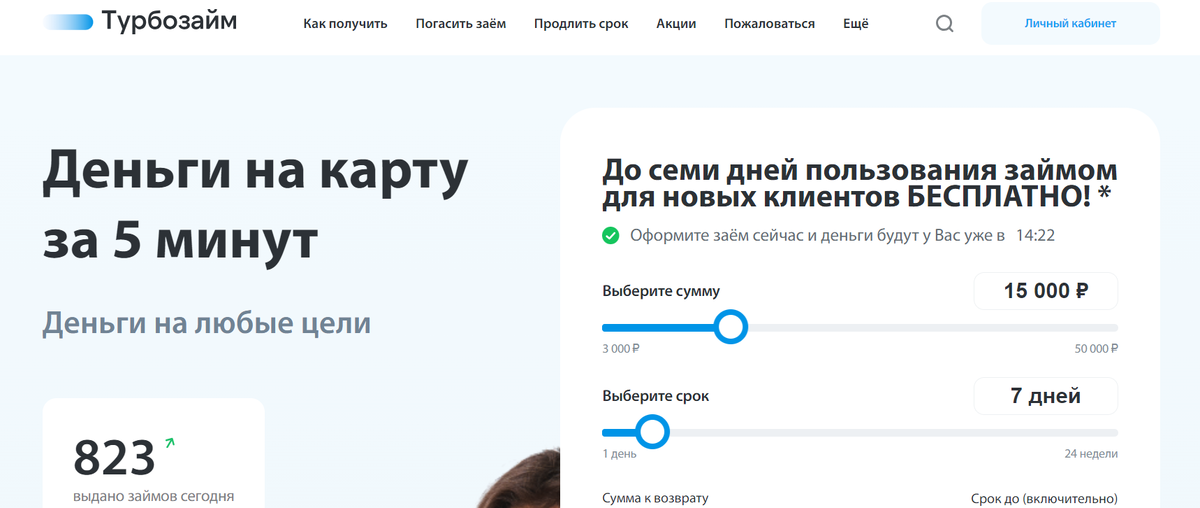Click the Деньги на карту за 5 минут heading
The height and width of the screenshot is (508, 1200).
point(255,207)
